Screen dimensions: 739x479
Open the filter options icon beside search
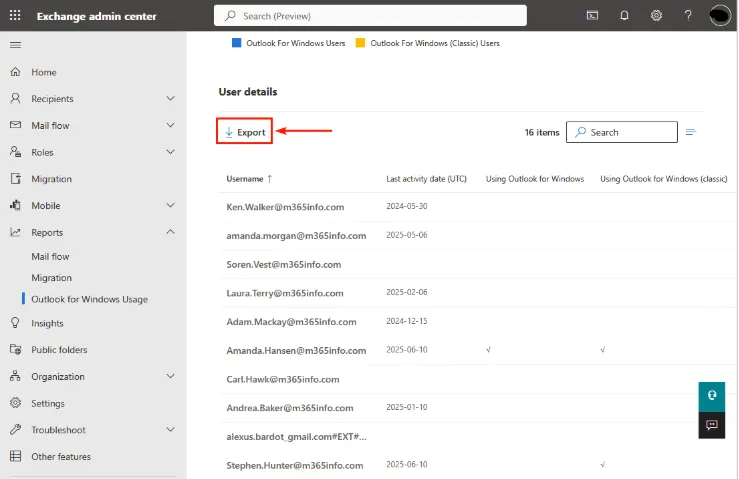coord(691,132)
